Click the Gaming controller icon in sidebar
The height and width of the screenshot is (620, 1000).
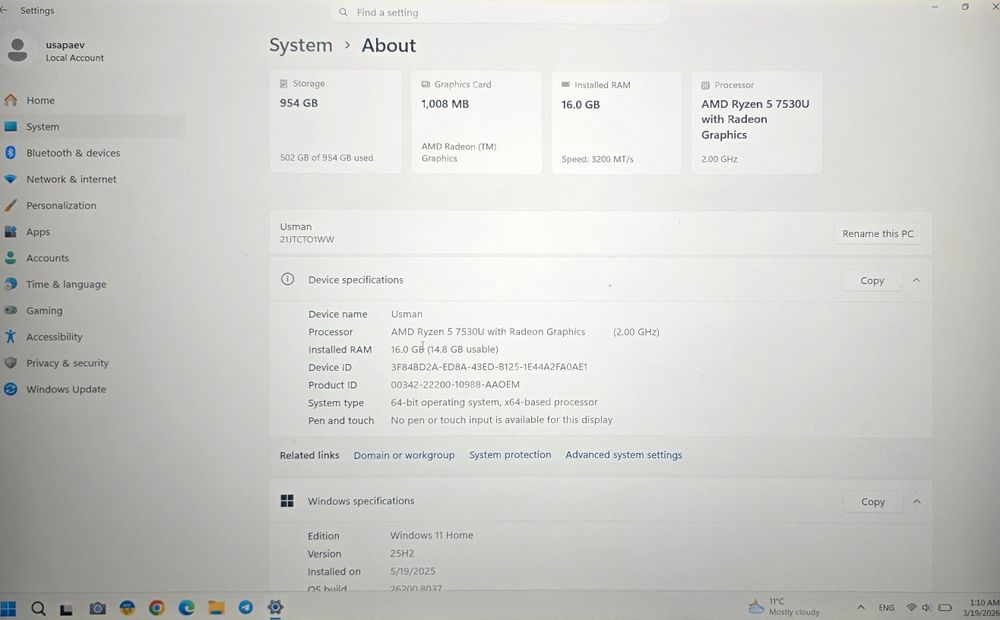click(x=10, y=310)
